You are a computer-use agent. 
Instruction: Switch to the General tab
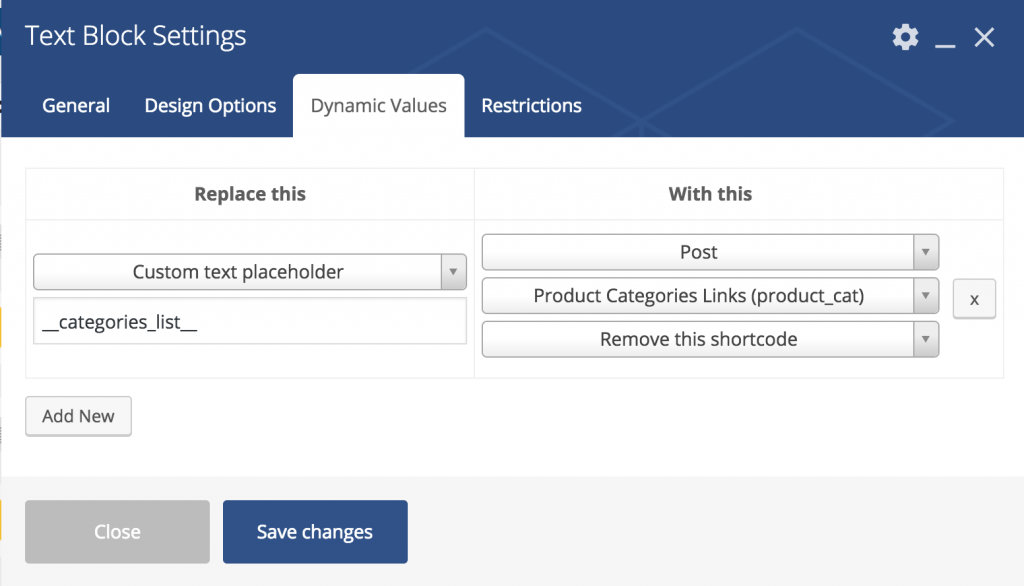point(76,105)
